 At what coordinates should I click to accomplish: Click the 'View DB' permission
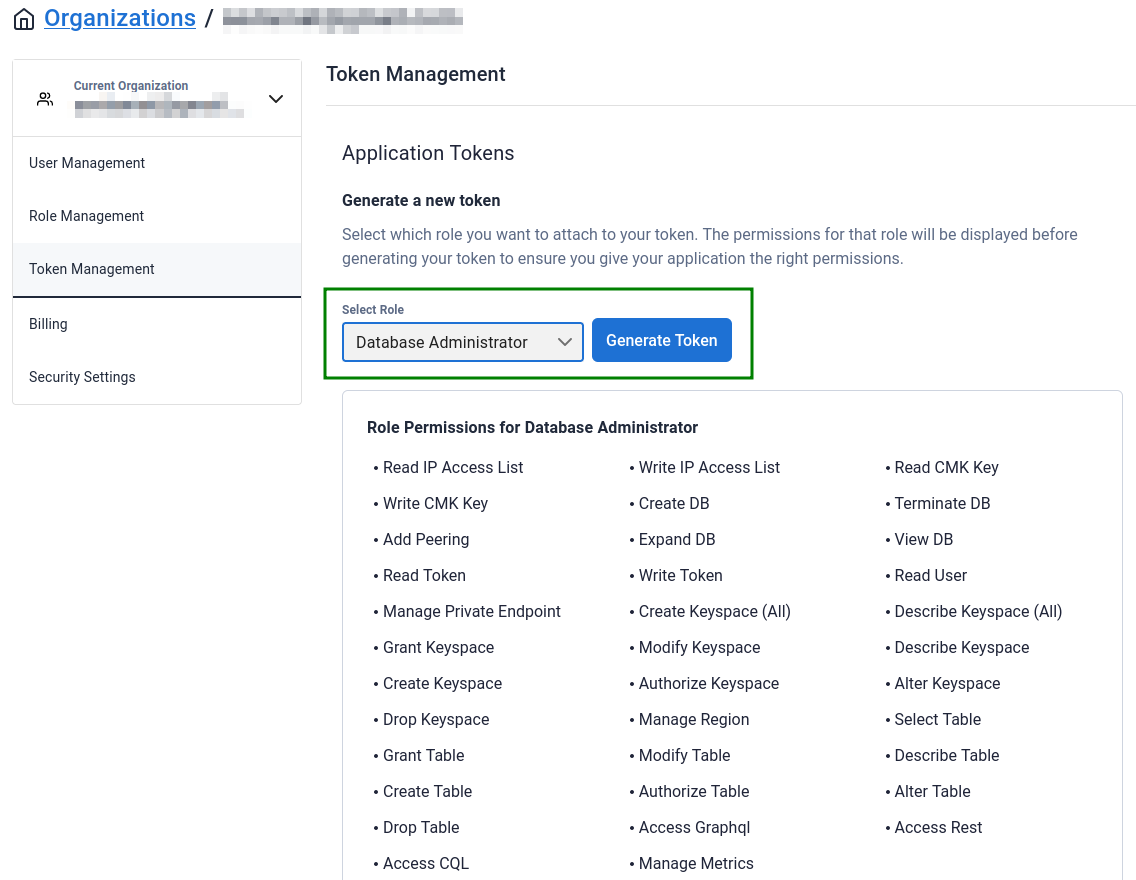tap(924, 540)
